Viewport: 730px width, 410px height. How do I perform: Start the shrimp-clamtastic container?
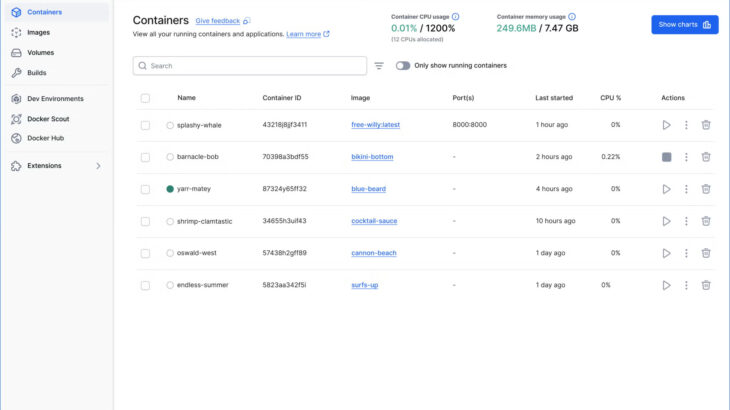point(666,222)
